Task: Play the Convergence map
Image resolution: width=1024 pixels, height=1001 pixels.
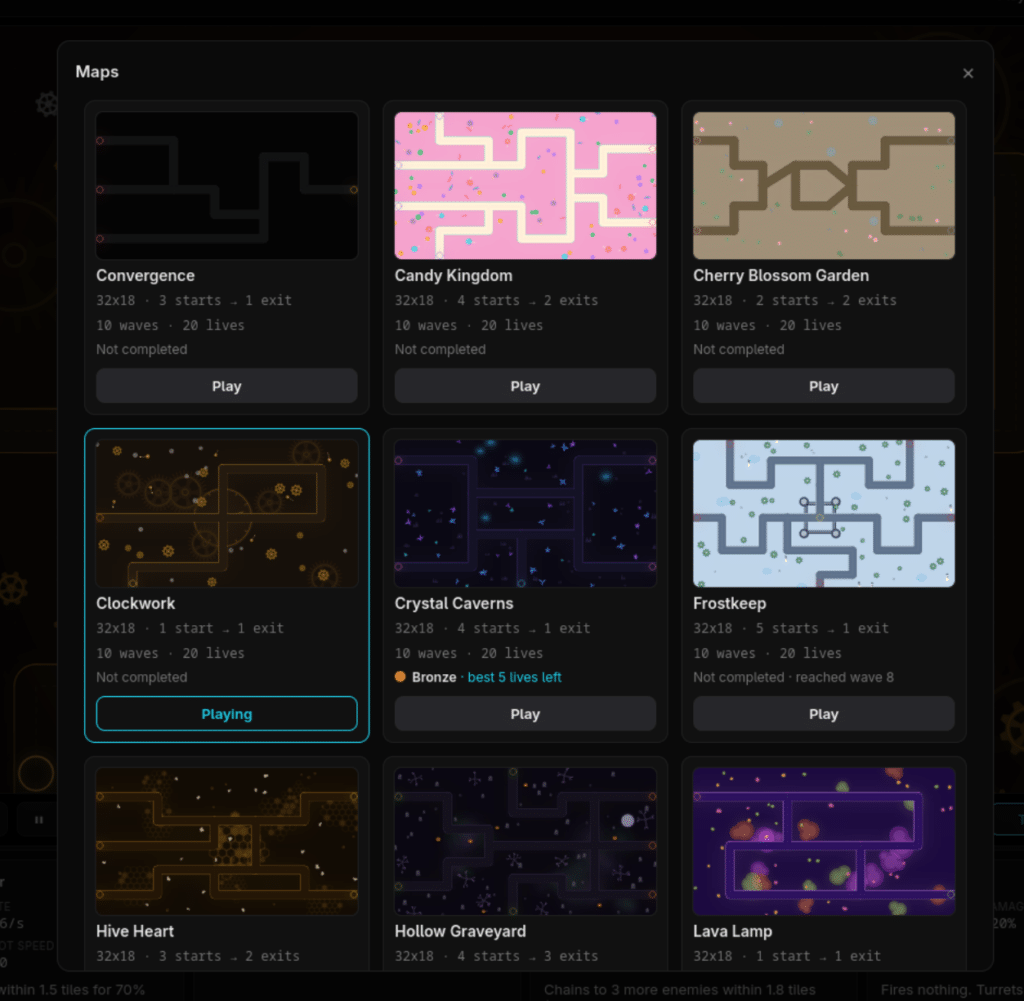Action: (227, 386)
